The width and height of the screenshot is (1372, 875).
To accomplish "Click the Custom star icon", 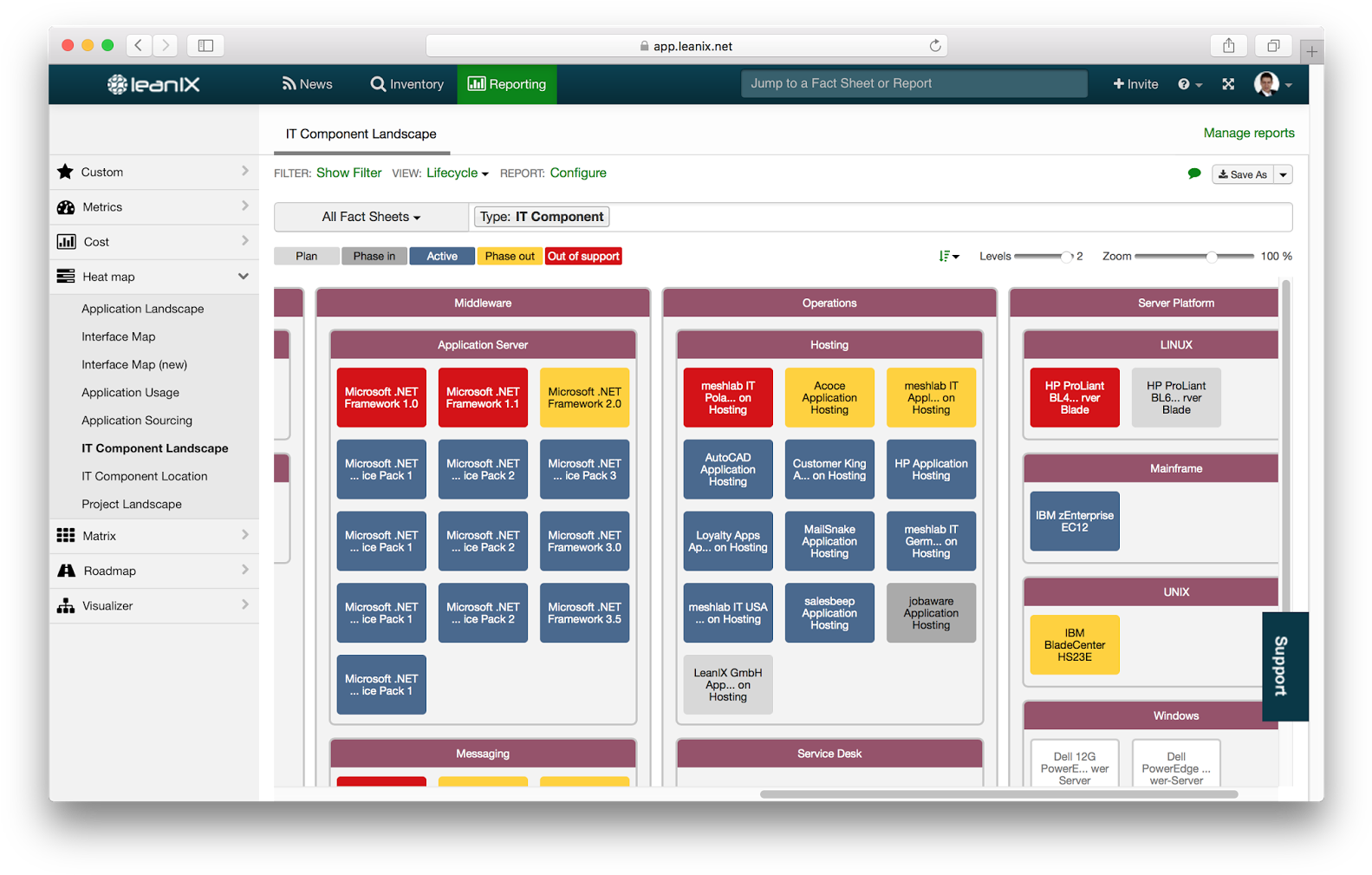I will [x=65, y=172].
